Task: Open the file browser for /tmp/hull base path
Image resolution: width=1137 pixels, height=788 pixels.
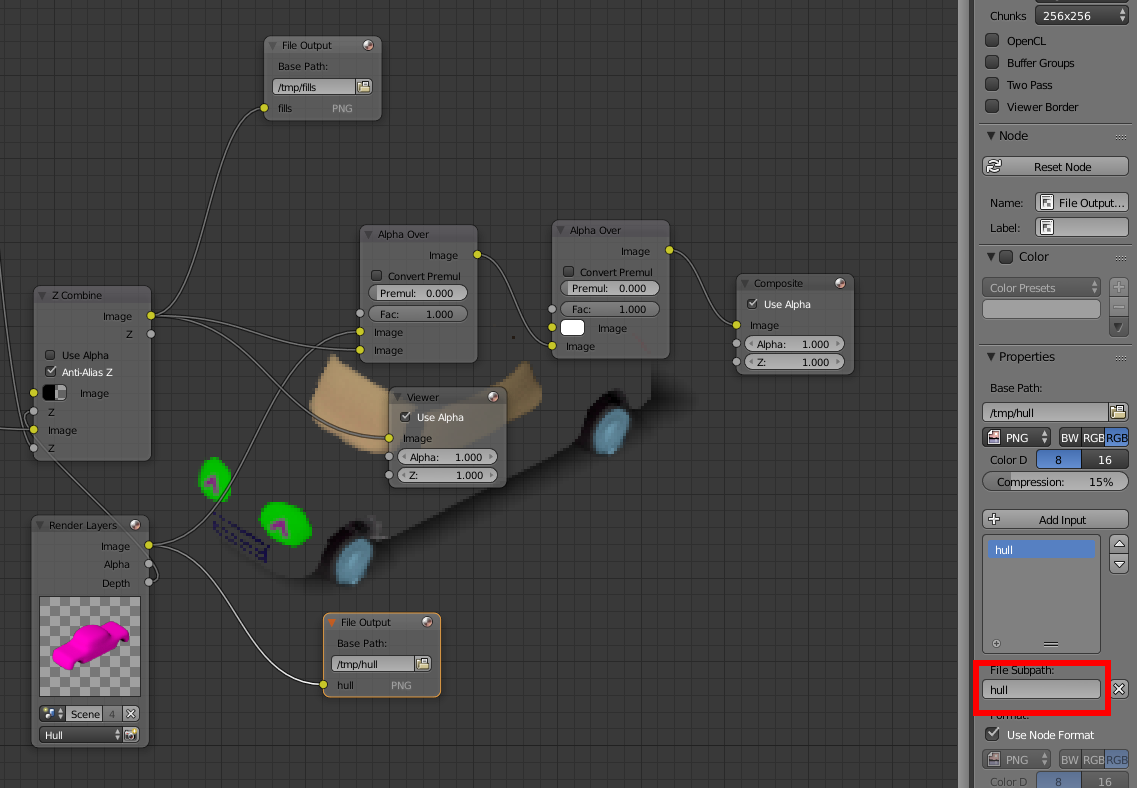Action: (1118, 412)
